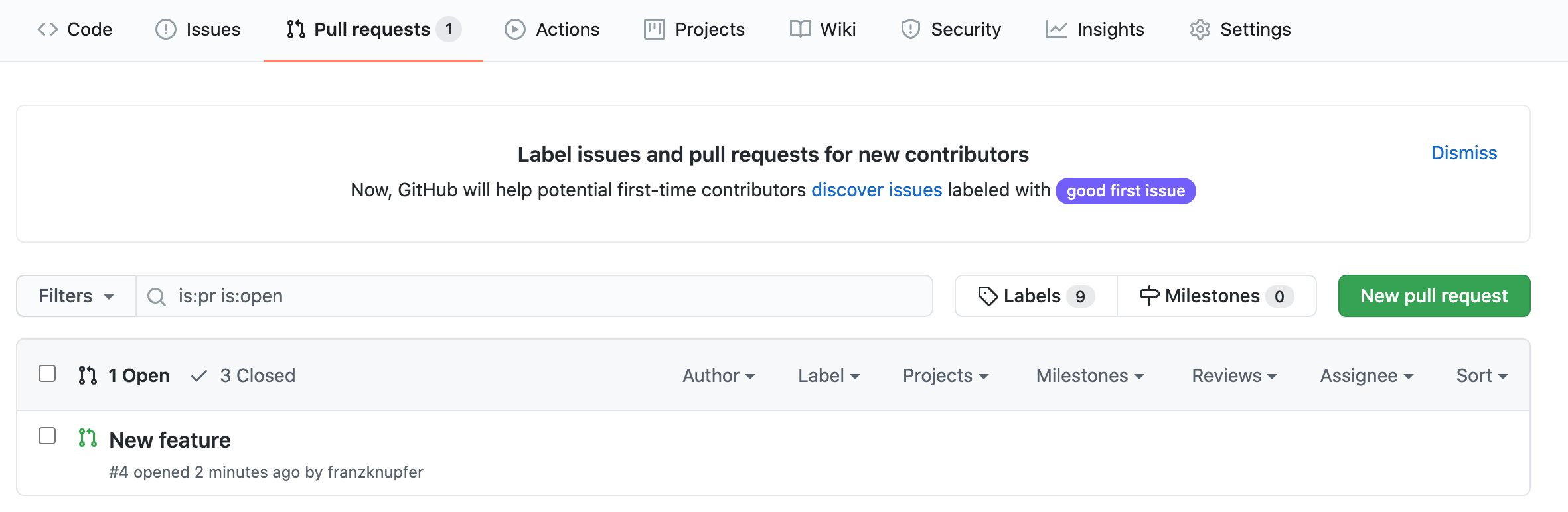The image size is (1568, 512).
Task: Show the 3 Closed pull requests
Action: point(243,375)
